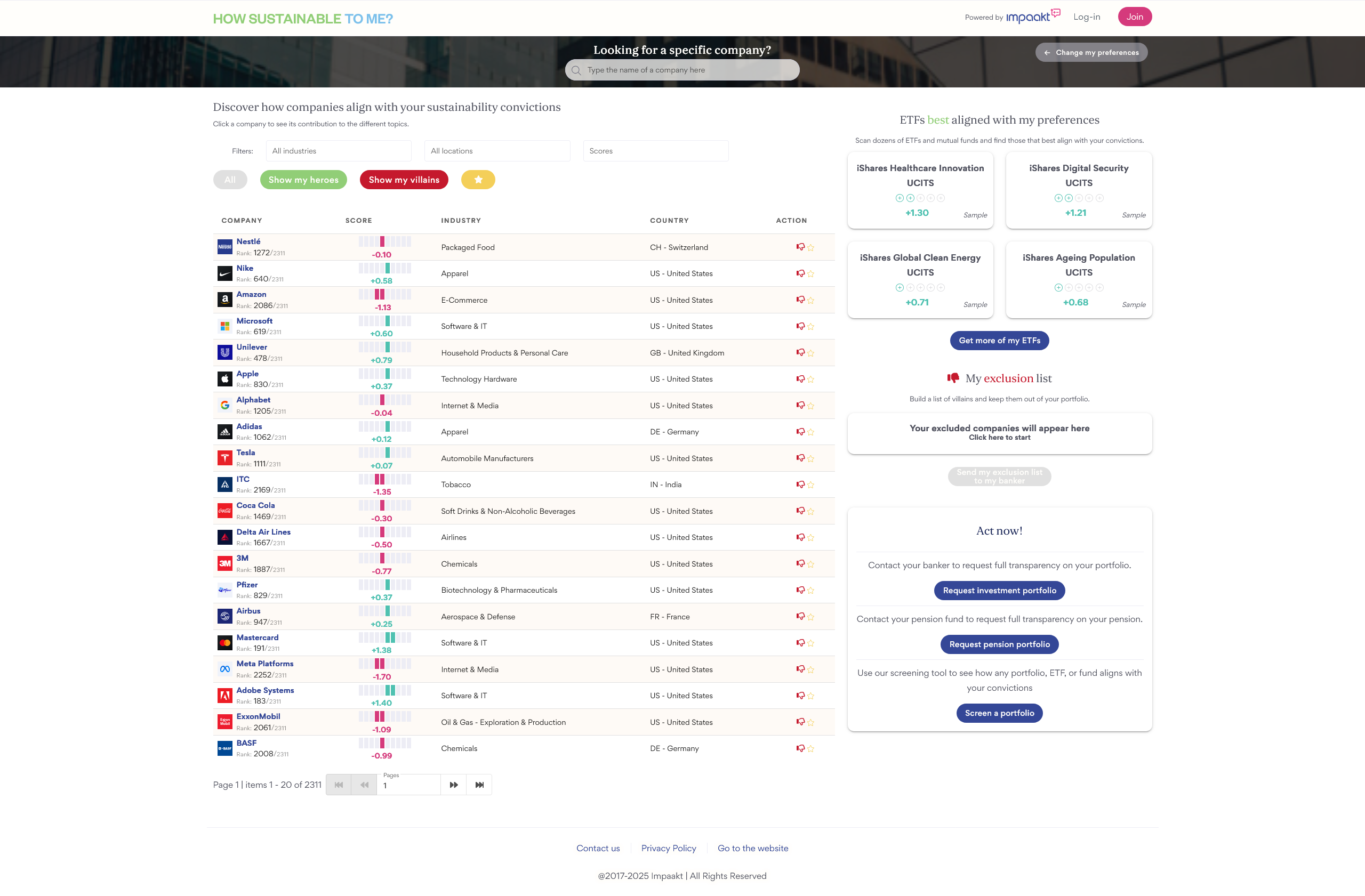
Task: Click the HOW SUSTAINABLE TO ME? title
Action: (x=303, y=19)
